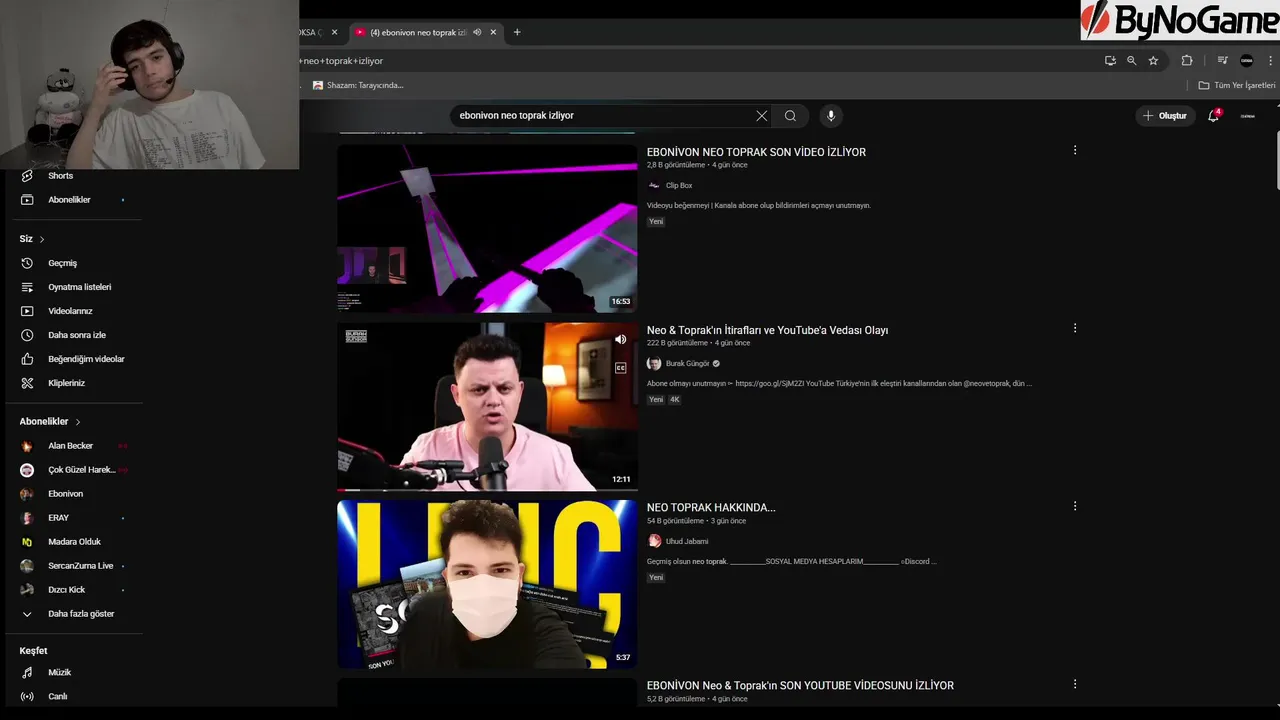The height and width of the screenshot is (720, 1280).
Task: Open Chrome three-dot menu
Action: coord(1270,61)
